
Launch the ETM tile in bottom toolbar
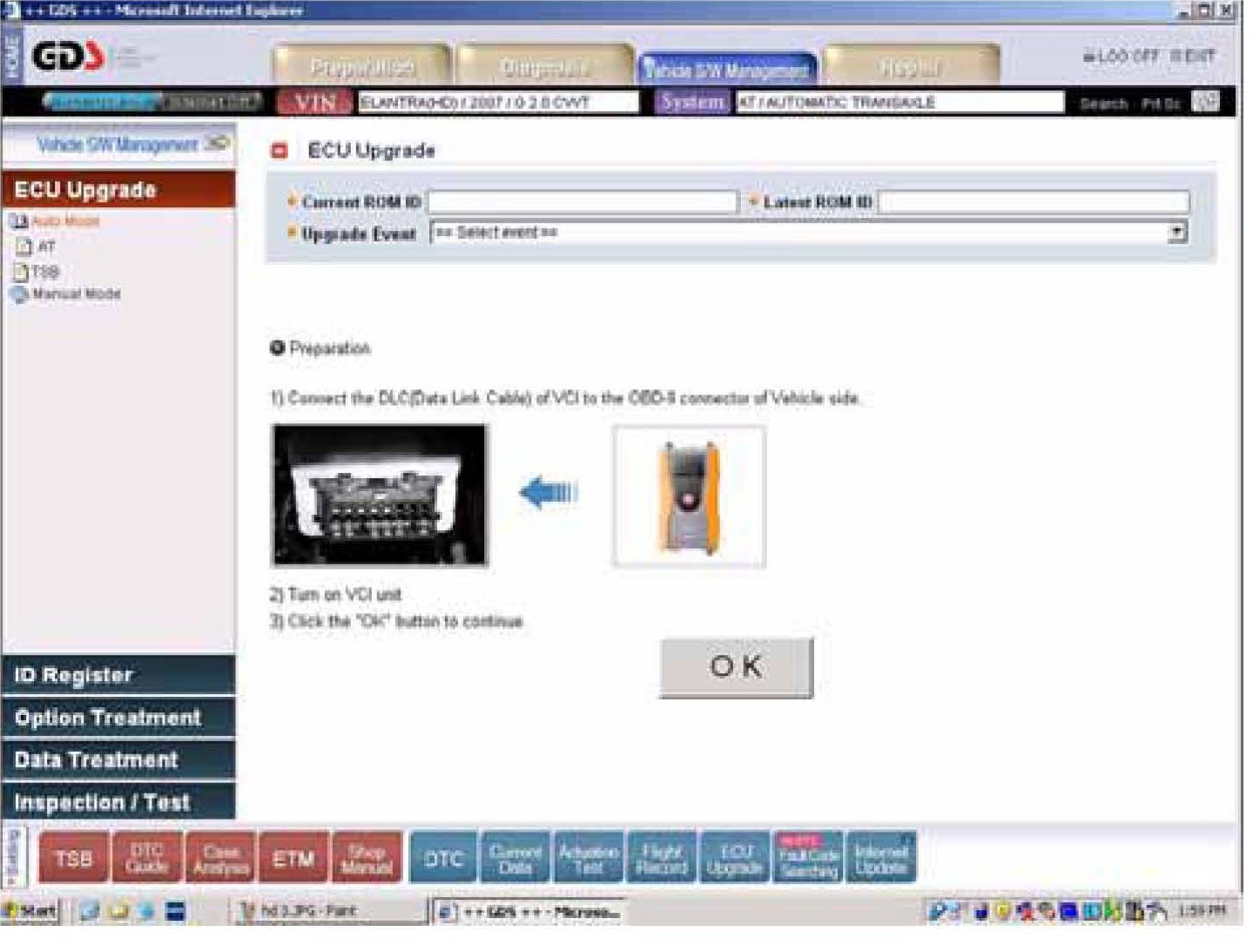click(x=293, y=858)
